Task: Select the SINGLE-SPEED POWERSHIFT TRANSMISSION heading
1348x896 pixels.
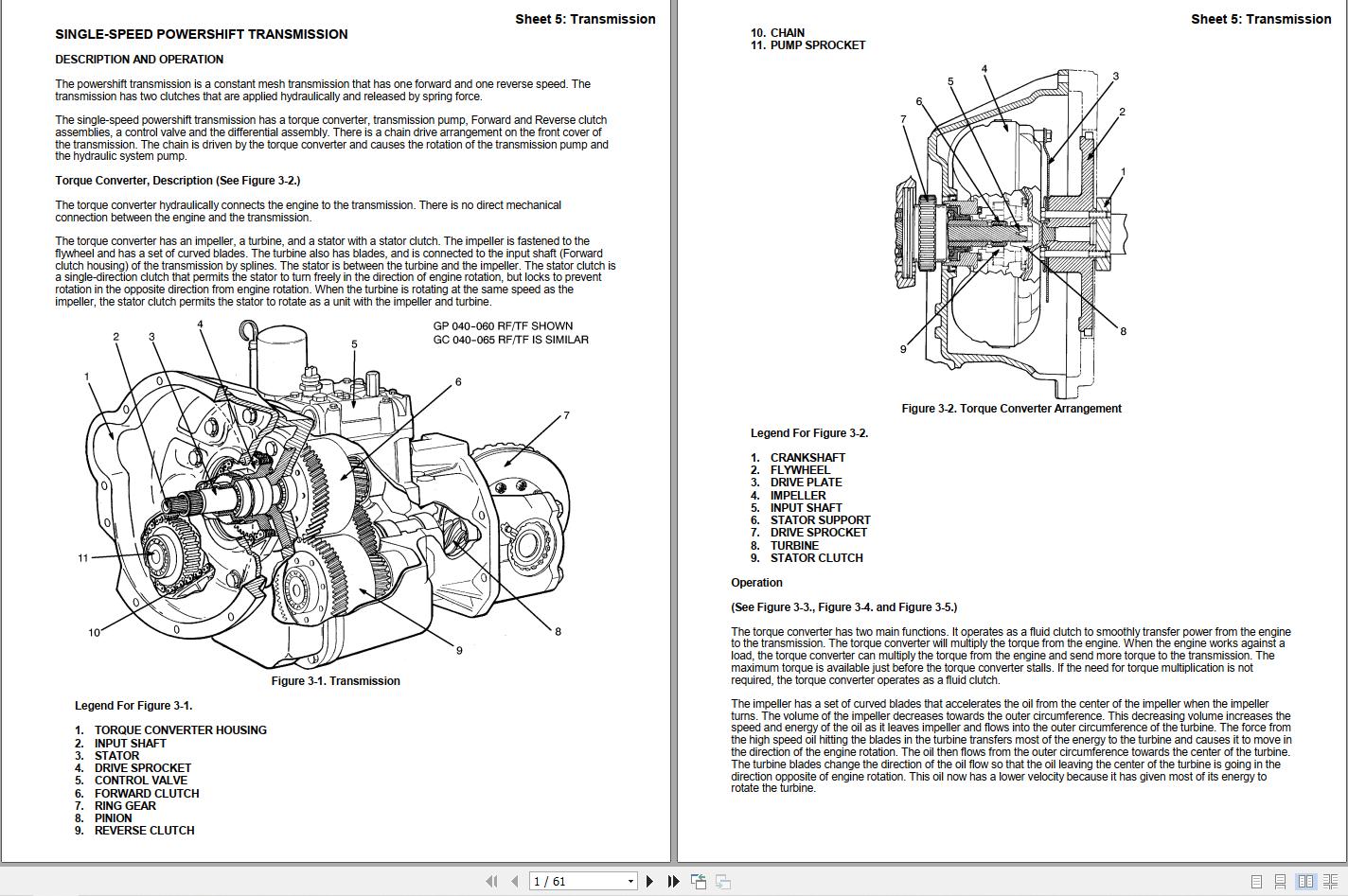Action: 202,34
